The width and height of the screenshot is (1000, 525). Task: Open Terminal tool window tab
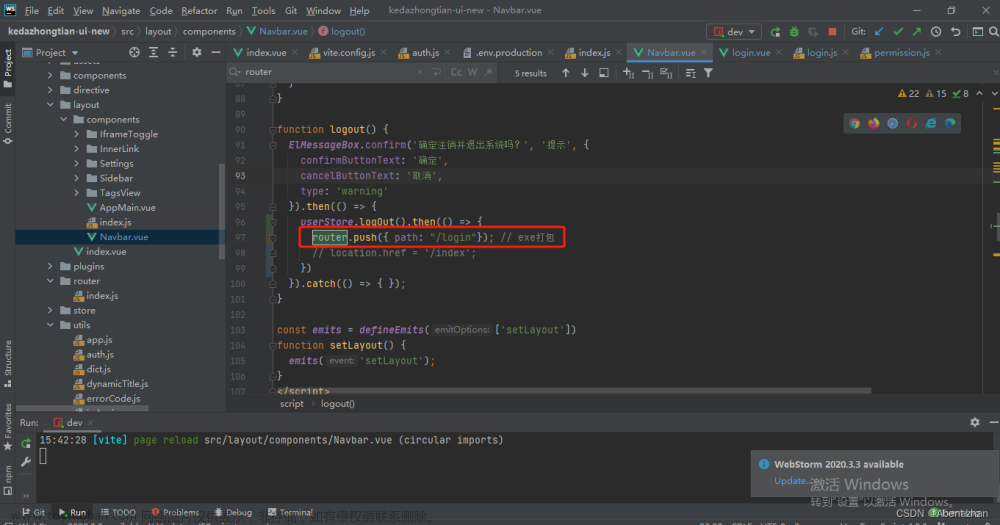[x=290, y=512]
